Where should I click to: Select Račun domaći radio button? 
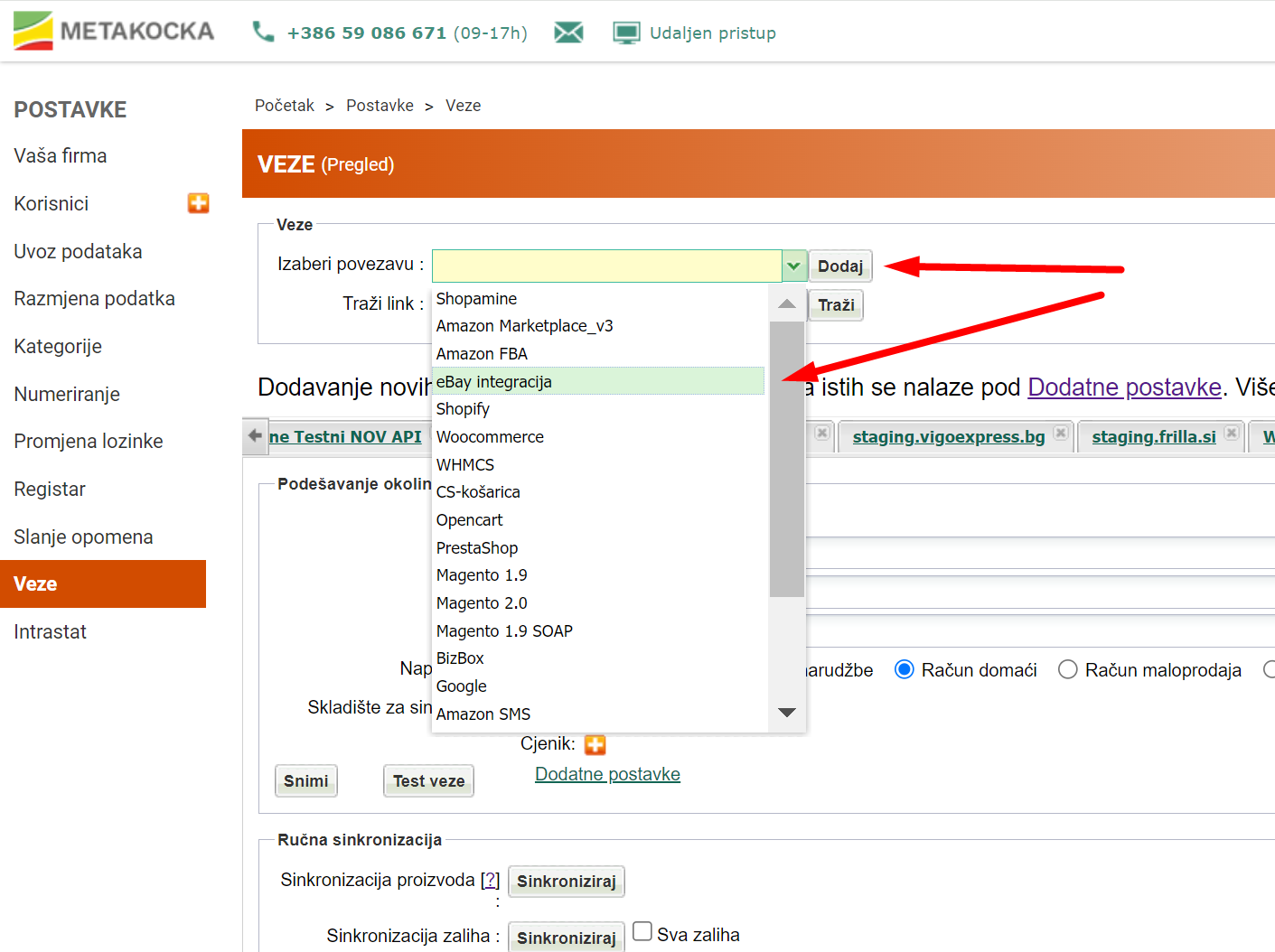(904, 669)
